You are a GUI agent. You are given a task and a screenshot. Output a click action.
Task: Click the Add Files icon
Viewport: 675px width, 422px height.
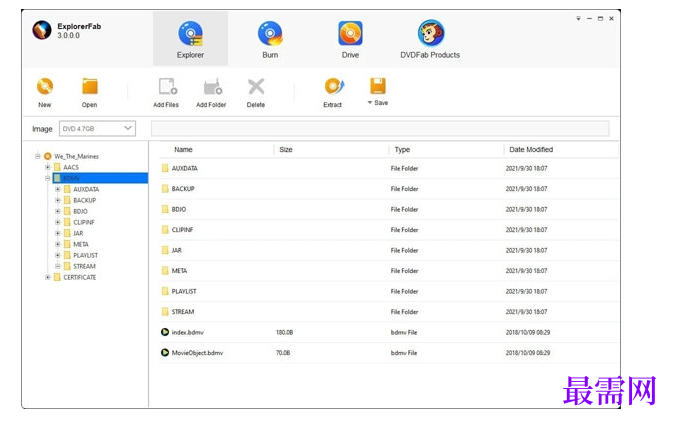click(x=167, y=87)
